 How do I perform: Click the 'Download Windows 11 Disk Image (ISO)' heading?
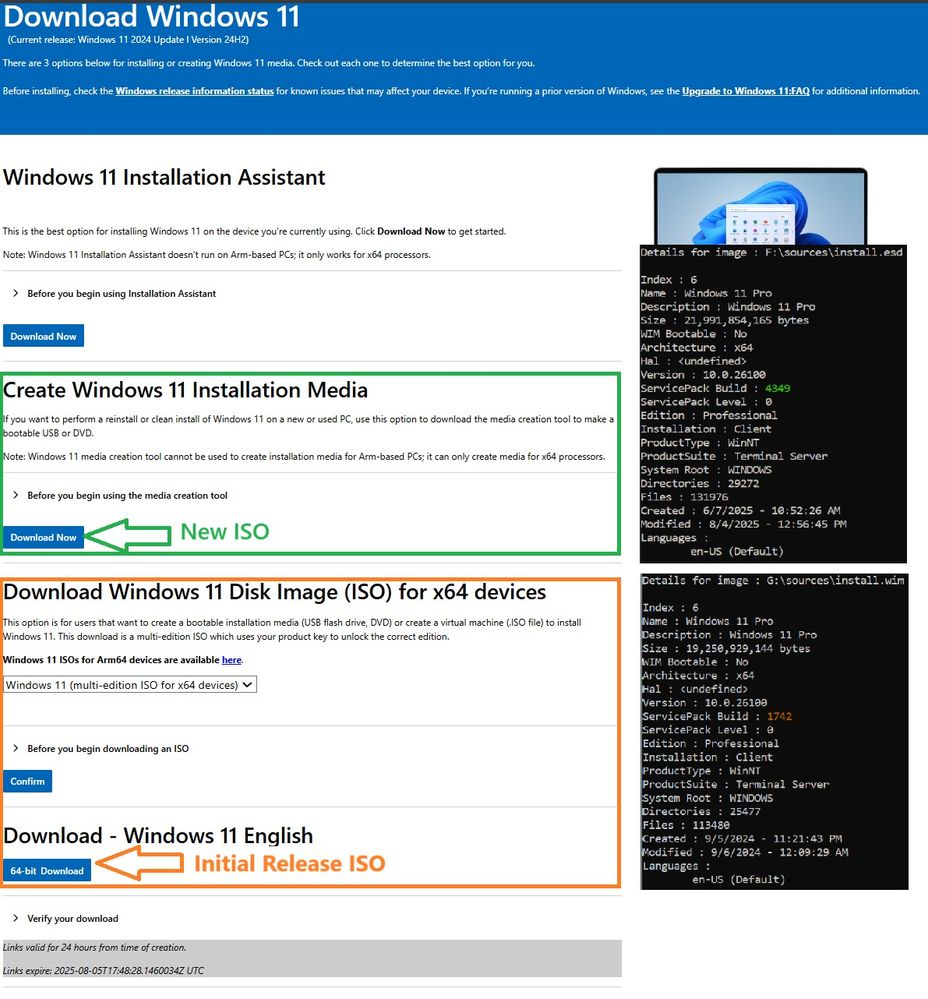[275, 592]
